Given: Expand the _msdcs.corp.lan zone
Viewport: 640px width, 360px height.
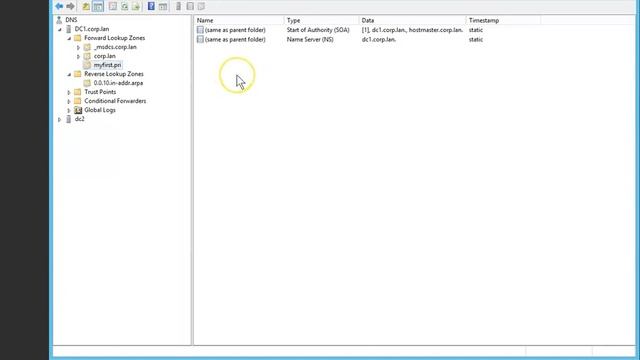Looking at the screenshot, I should pos(78,47).
